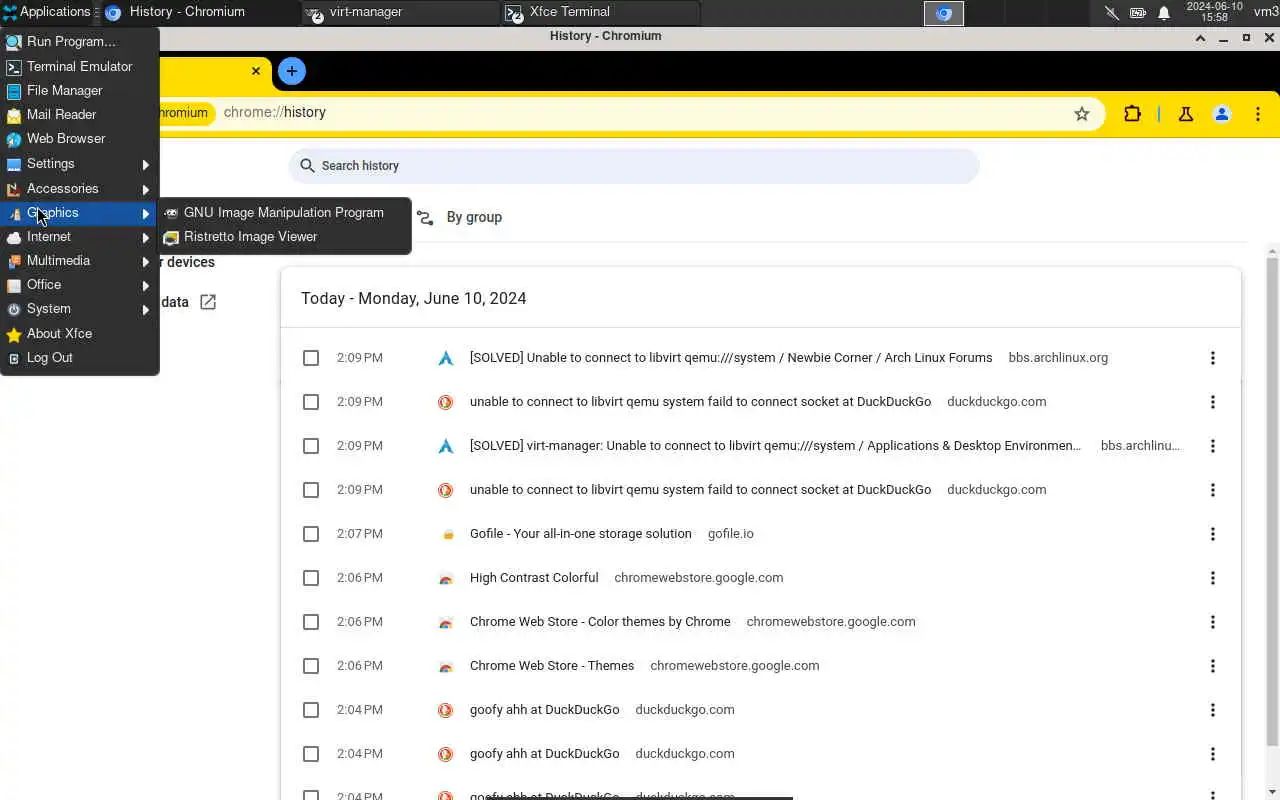The image size is (1280, 800).
Task: Click the Applications button in the panel
Action: tap(46, 12)
